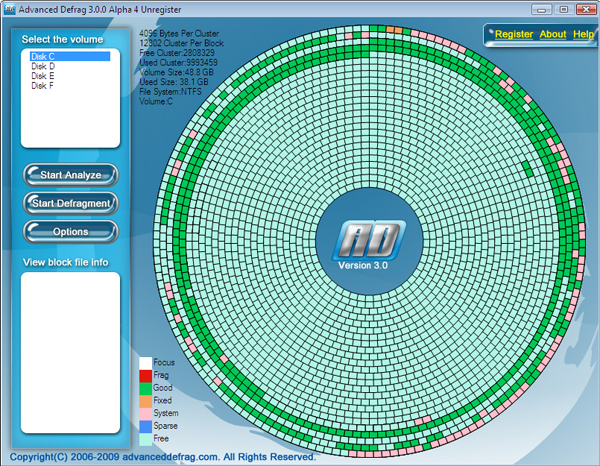Click the View block file info box
Viewport: 600px width, 466px height.
point(70,353)
